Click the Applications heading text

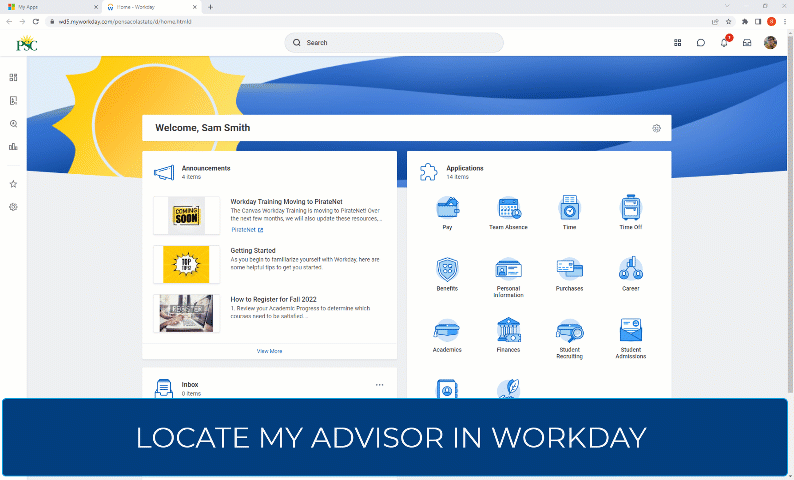(465, 168)
